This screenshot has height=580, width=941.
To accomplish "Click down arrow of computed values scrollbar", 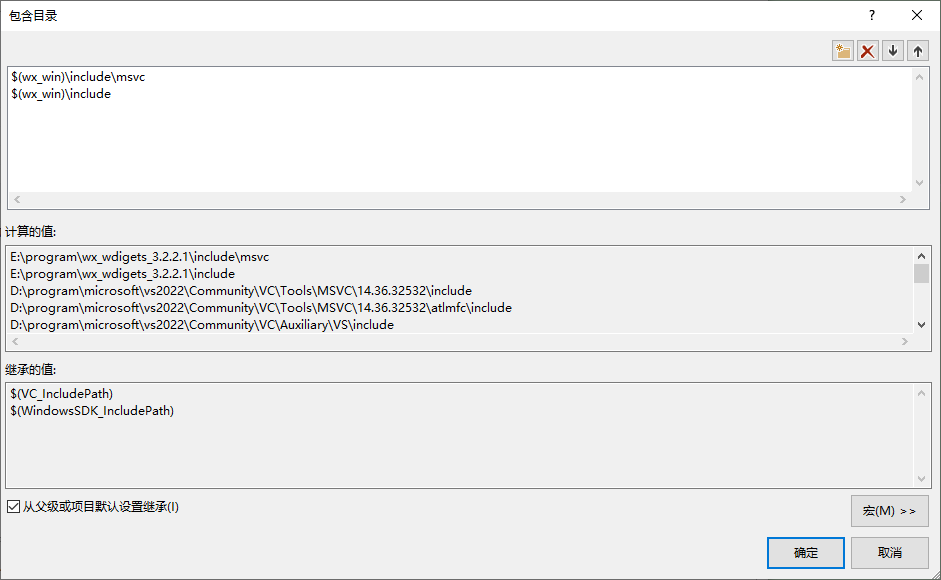I will click(921, 325).
